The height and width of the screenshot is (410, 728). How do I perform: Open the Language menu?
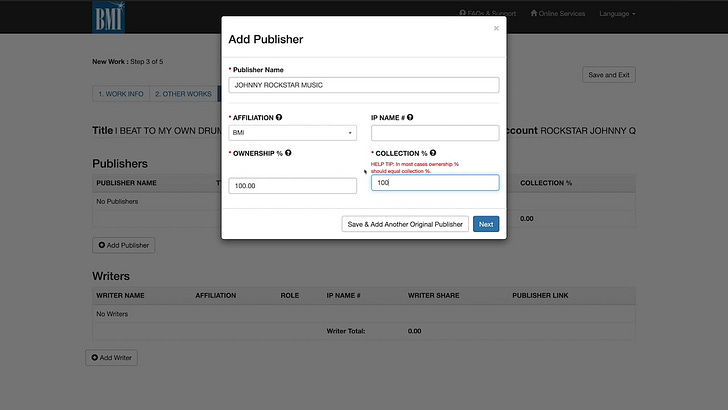(x=617, y=13)
